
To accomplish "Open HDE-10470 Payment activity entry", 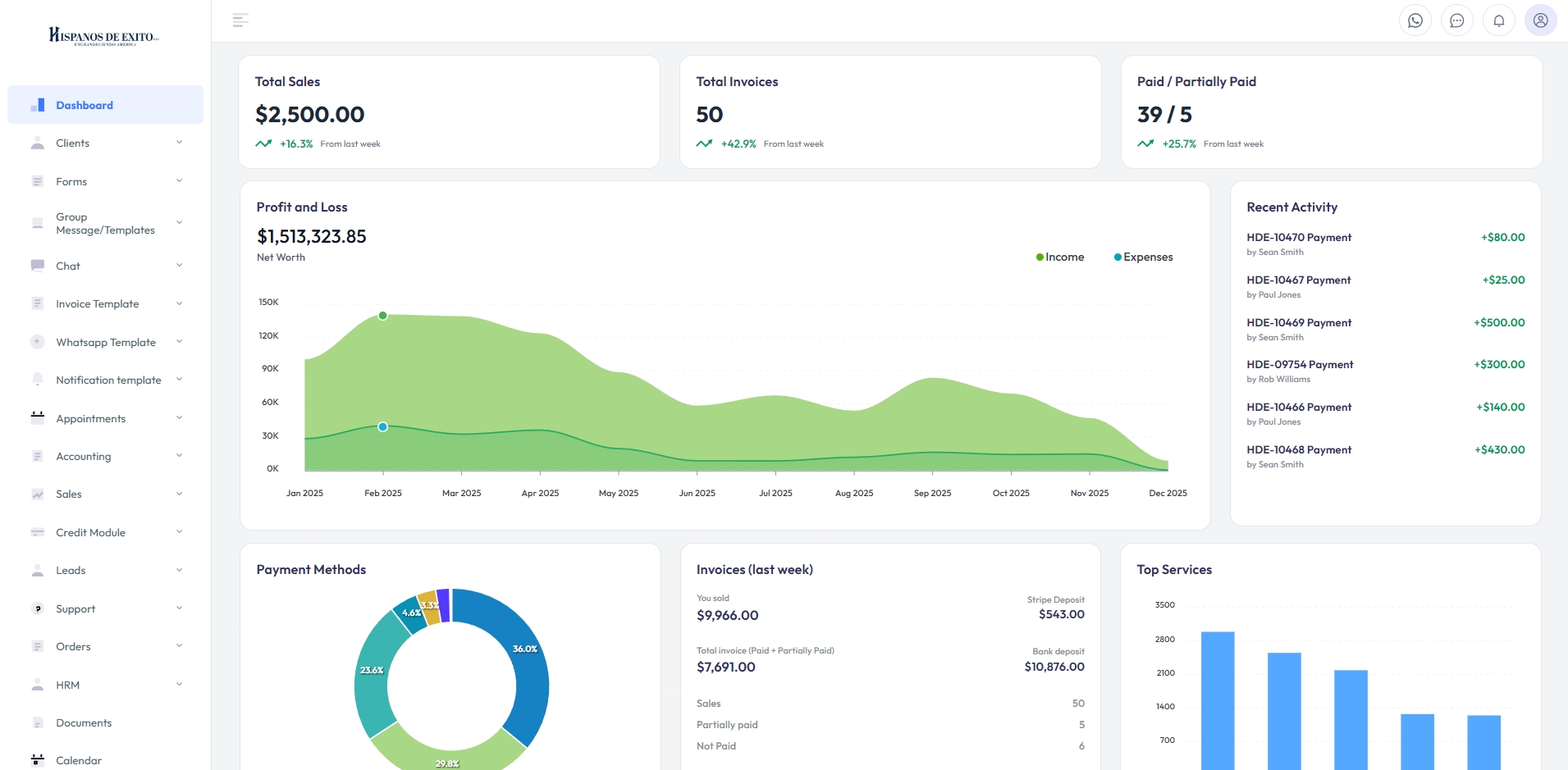I will point(1299,238).
